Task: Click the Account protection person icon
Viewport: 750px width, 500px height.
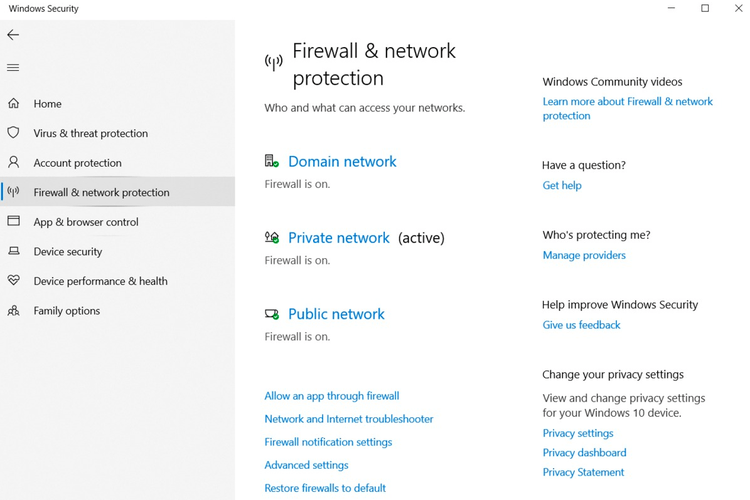Action: pos(13,162)
